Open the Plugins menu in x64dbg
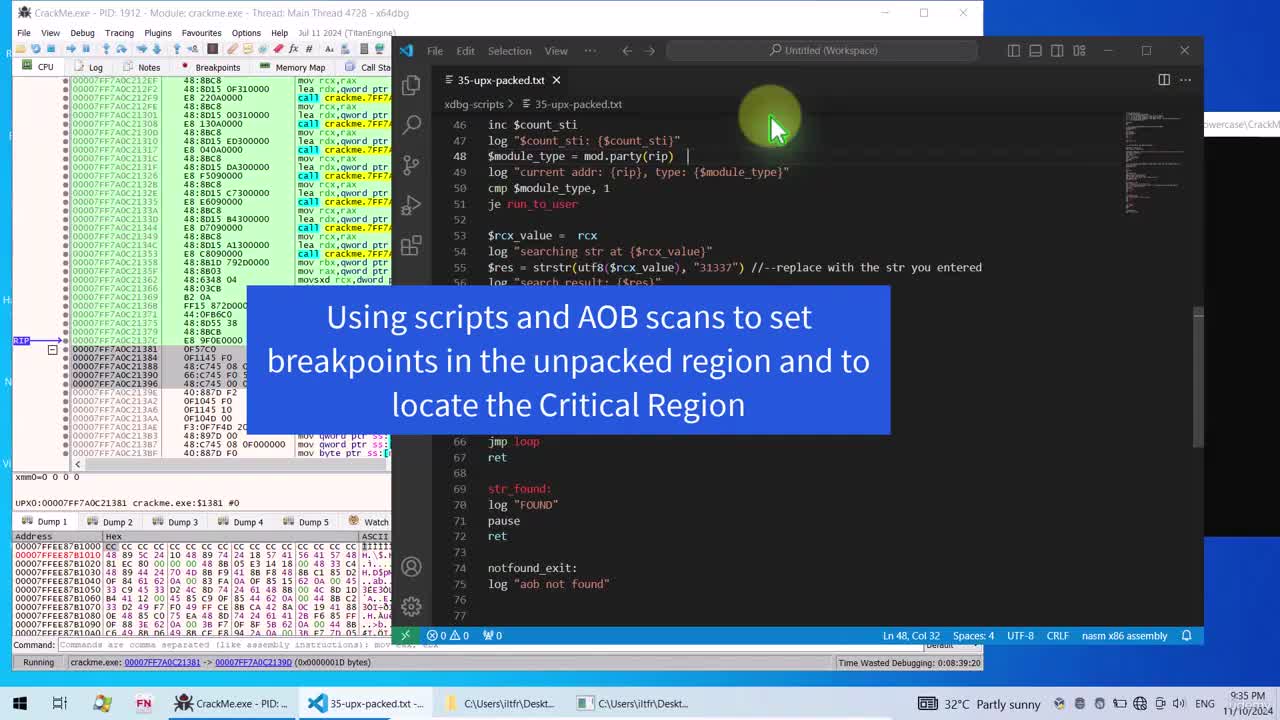Image resolution: width=1280 pixels, height=720 pixels. click(x=158, y=33)
